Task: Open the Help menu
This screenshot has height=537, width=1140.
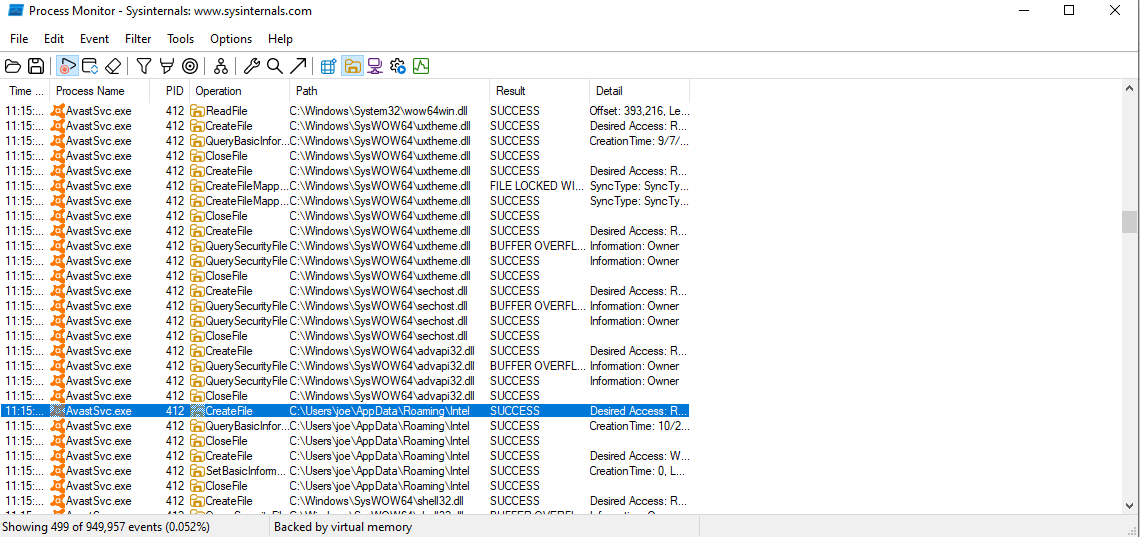Action: coord(280,39)
